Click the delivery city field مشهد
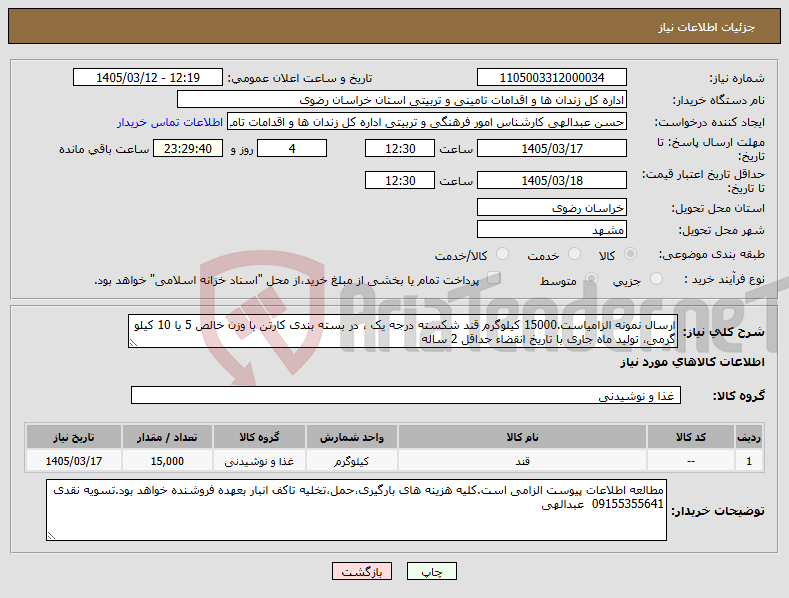Image resolution: width=789 pixels, height=598 pixels. [551, 230]
